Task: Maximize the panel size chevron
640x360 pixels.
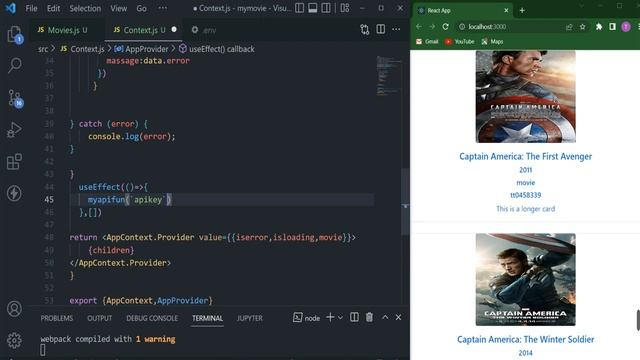Action: pyautogui.click(x=385, y=317)
